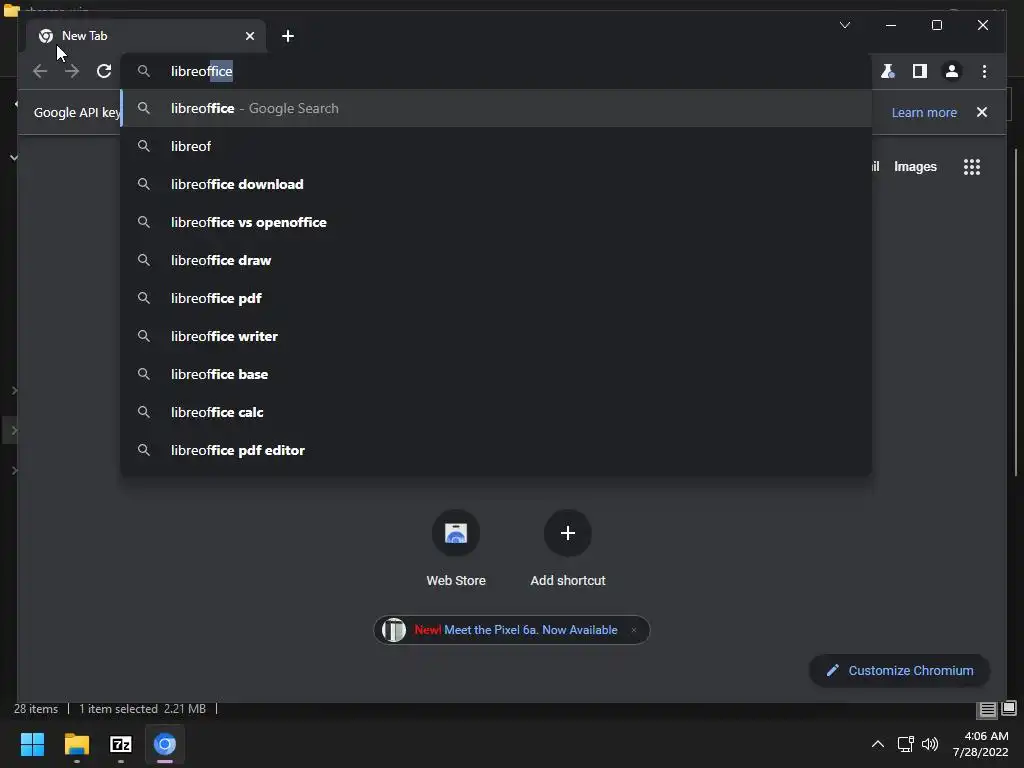Pick the 'libreoffice draw' suggestion
1024x768 pixels.
tap(496, 260)
